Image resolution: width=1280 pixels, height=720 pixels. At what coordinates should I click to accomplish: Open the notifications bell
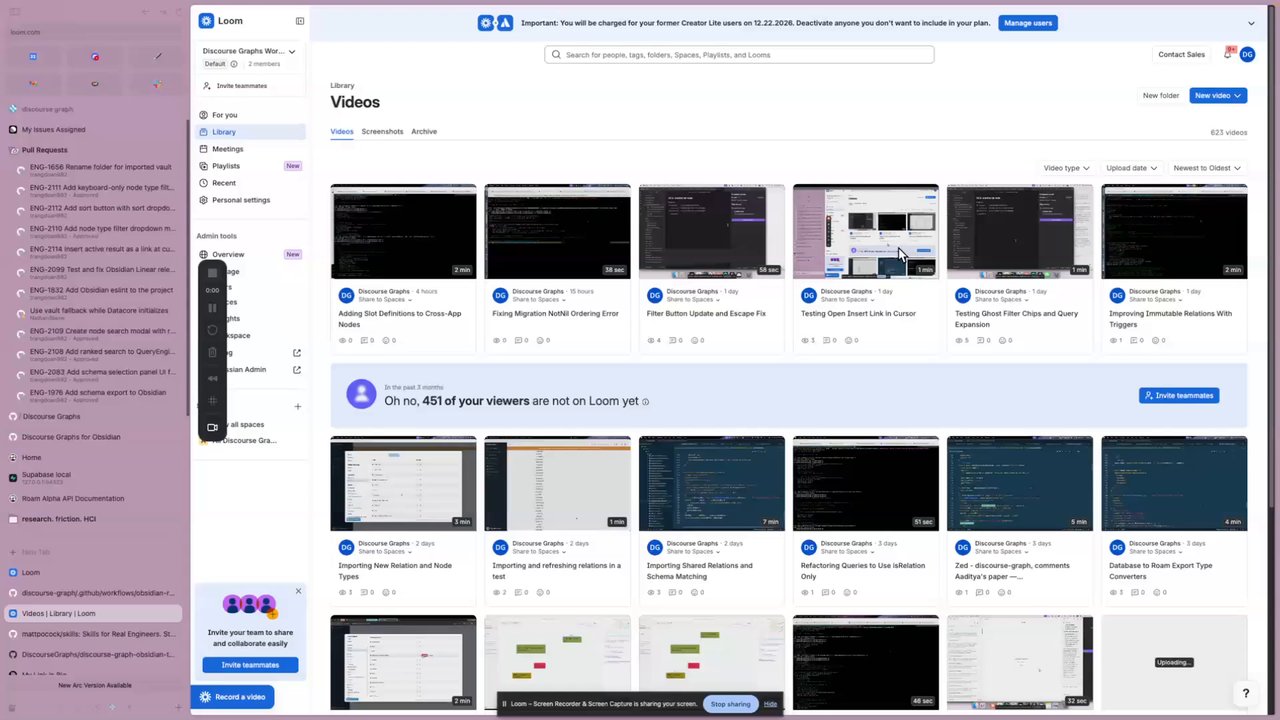1228,54
